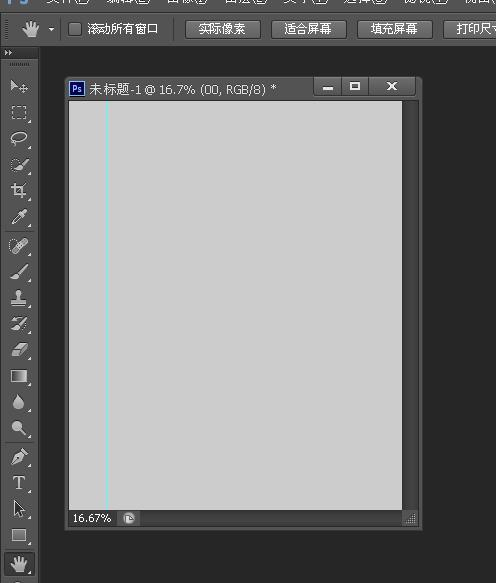Select the Pen tool

point(19,457)
